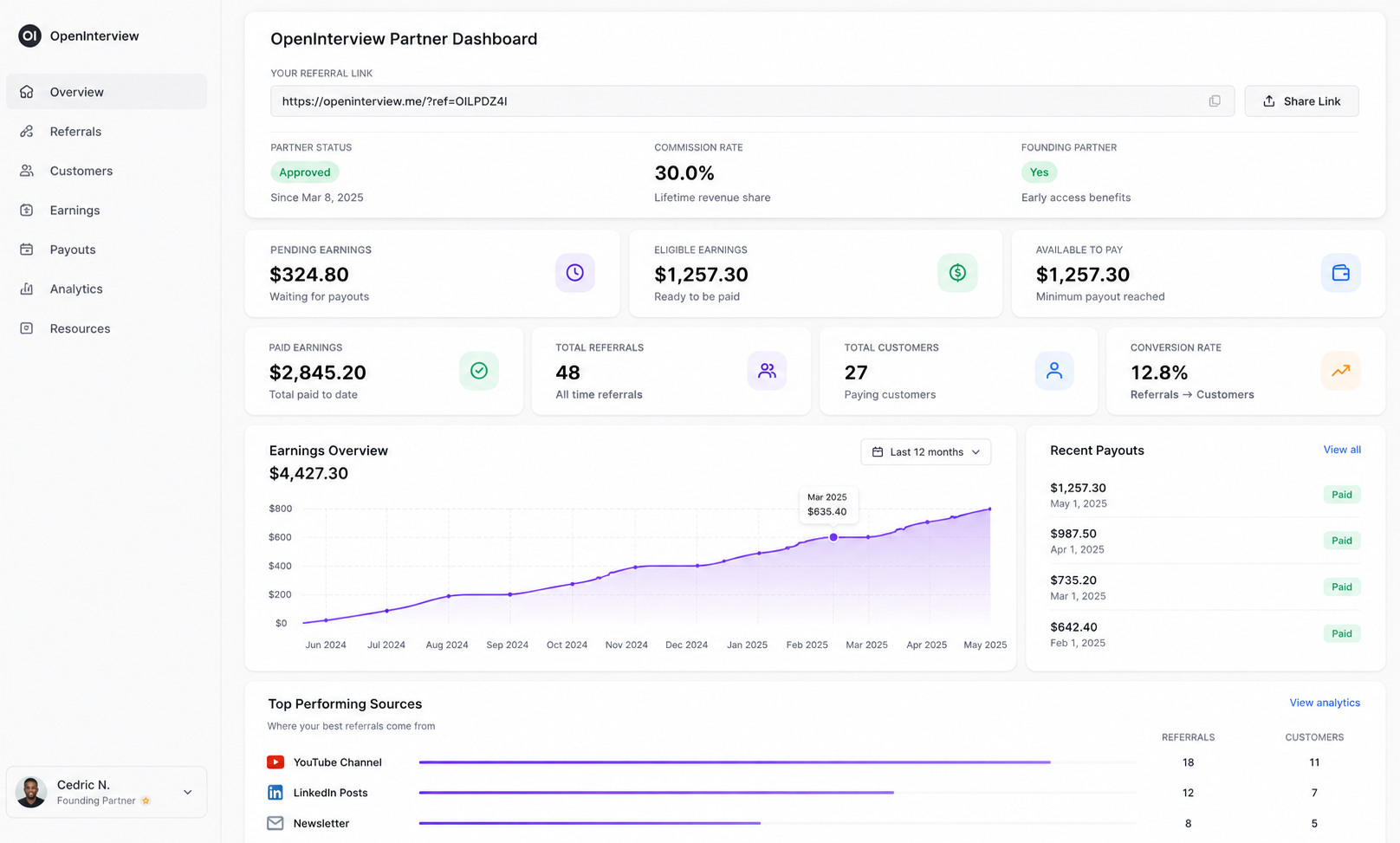This screenshot has height=843, width=1400.
Task: Click the Newsletter source label
Action: 321,823
